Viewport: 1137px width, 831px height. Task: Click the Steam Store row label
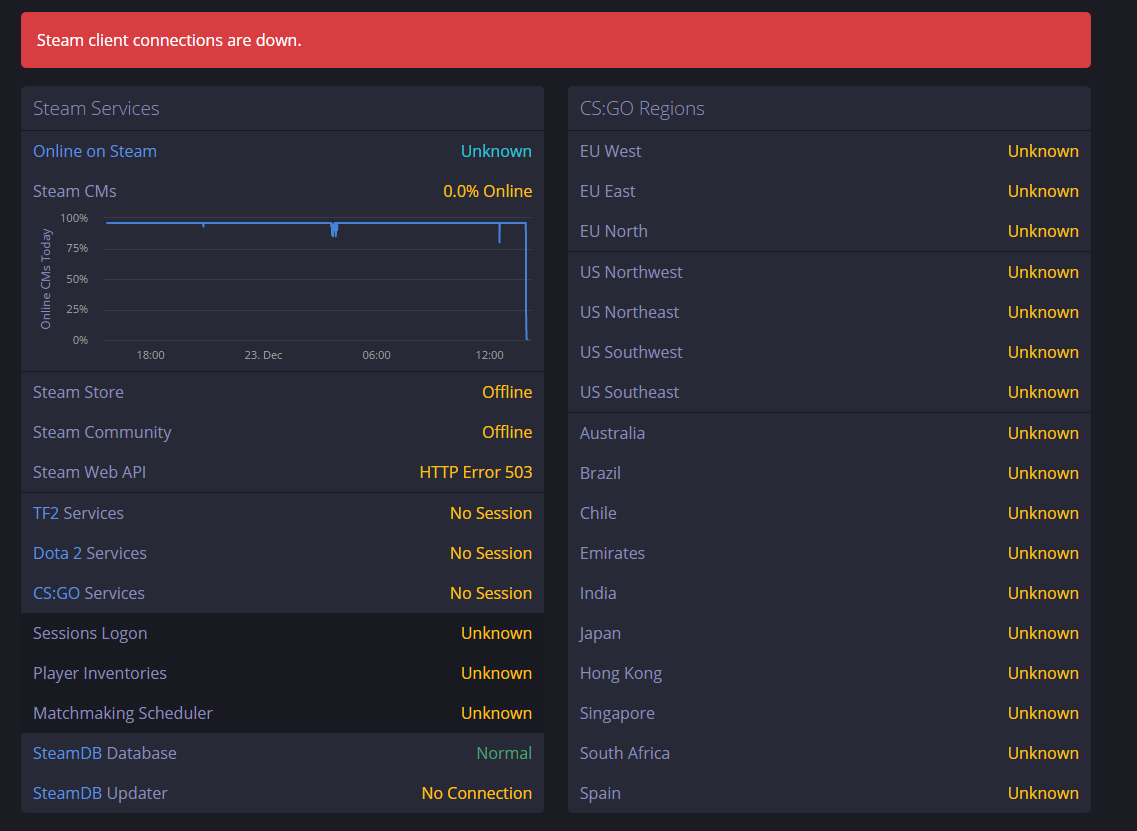[78, 392]
